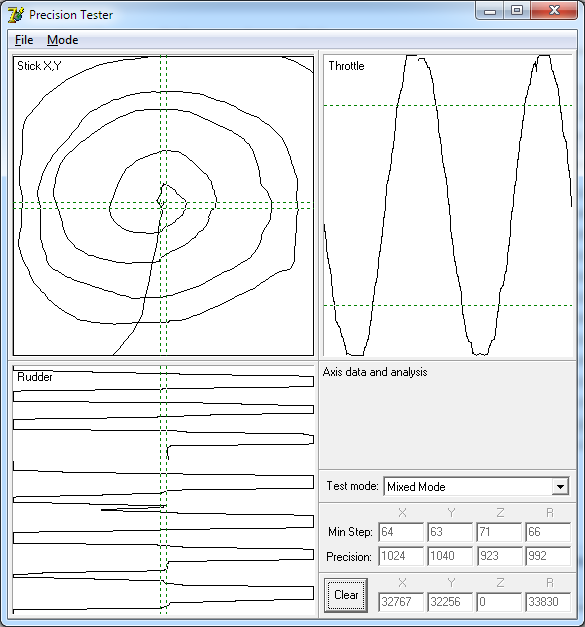This screenshot has height=627, width=585.
Task: Expand the Test mode dropdown arrow
Action: 560,487
